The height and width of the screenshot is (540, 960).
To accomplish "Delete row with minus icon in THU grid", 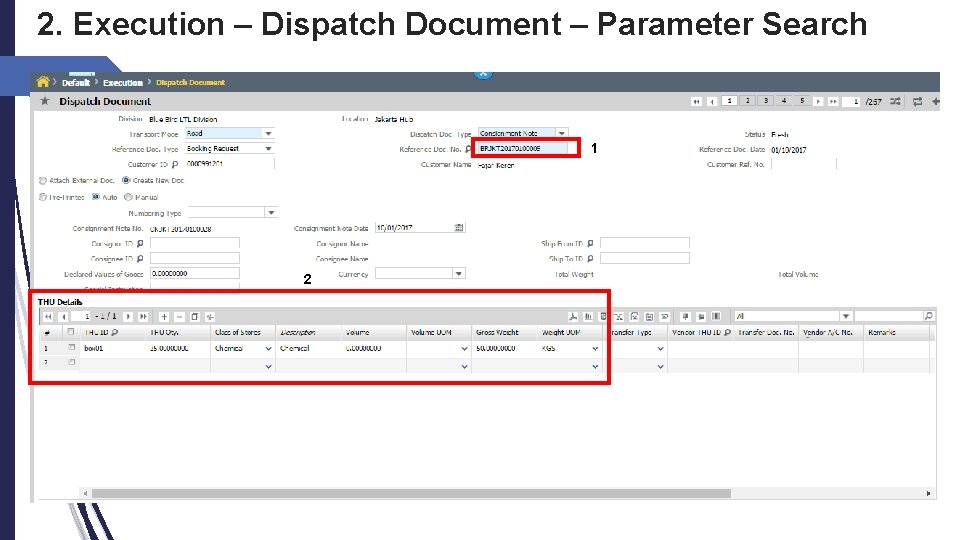I will click(179, 317).
